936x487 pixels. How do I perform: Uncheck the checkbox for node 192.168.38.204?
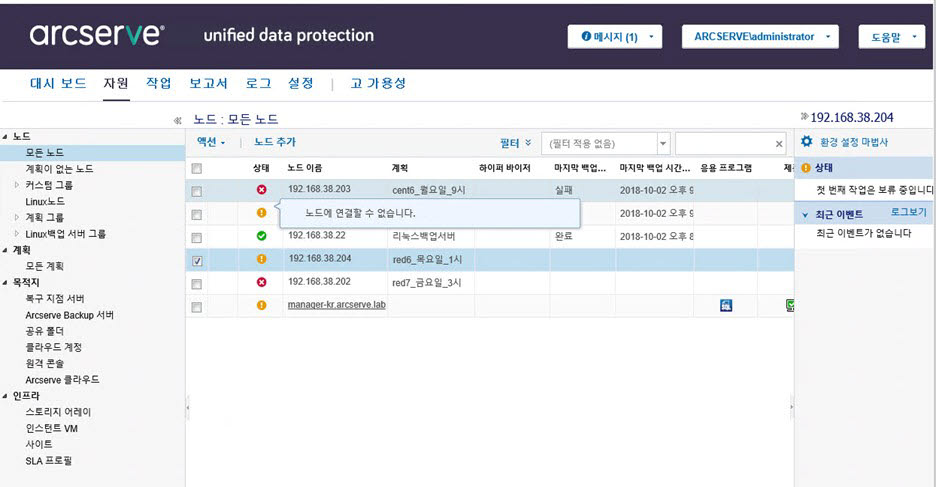tap(197, 261)
